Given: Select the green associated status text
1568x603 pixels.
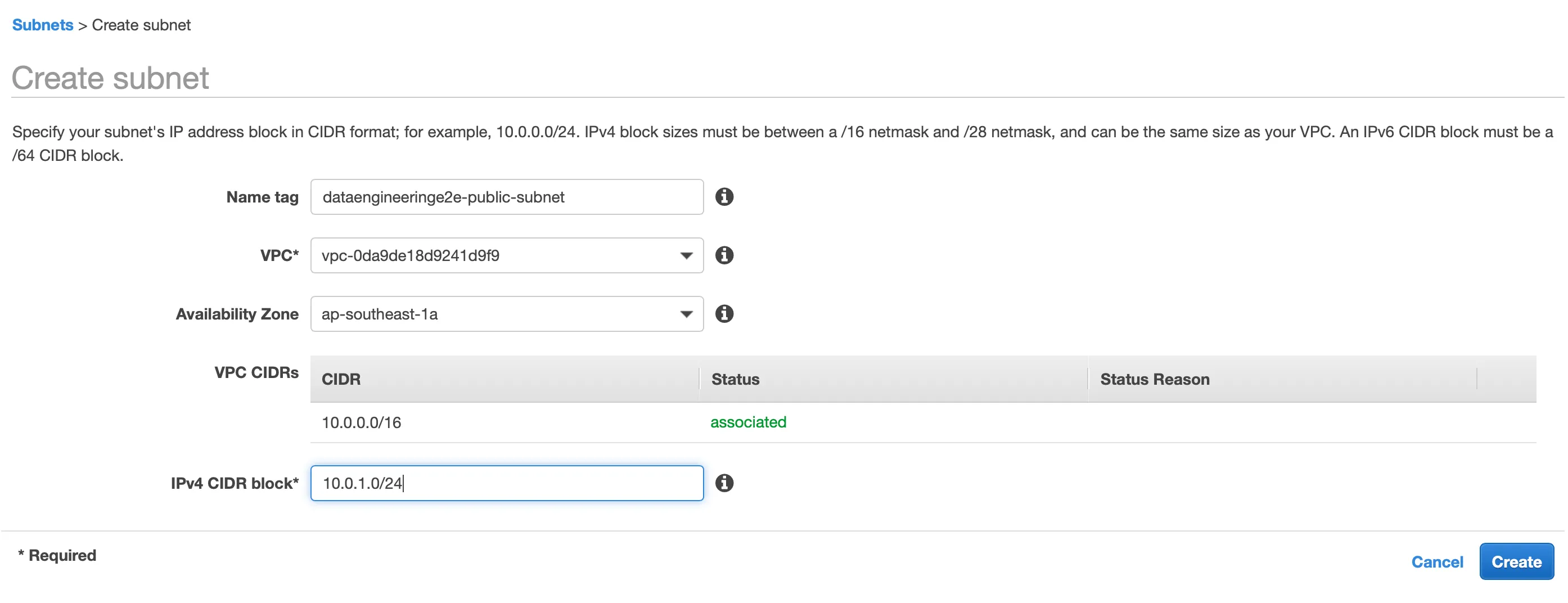Looking at the screenshot, I should tap(748, 422).
